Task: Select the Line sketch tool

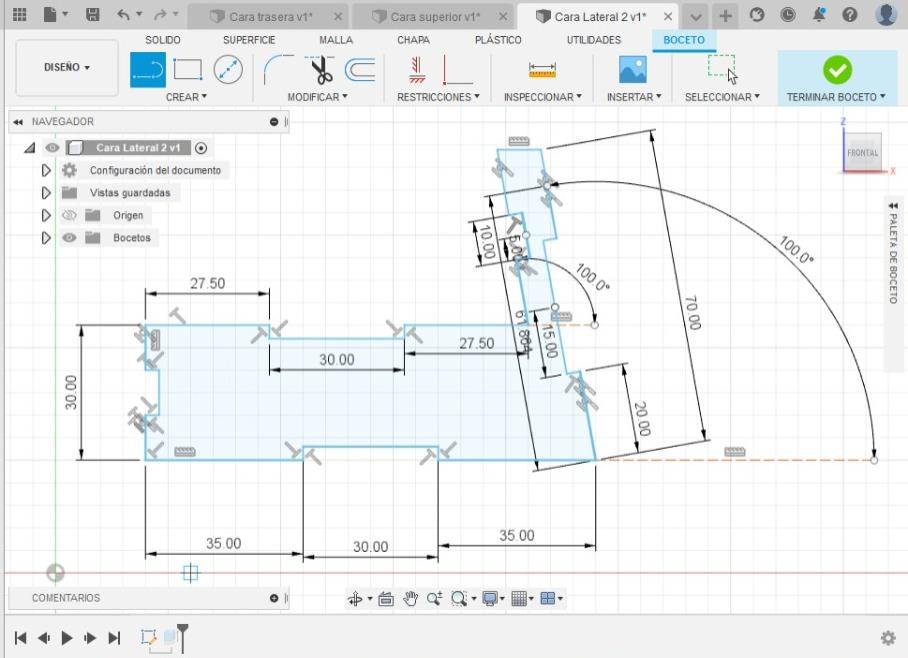Action: coord(148,70)
